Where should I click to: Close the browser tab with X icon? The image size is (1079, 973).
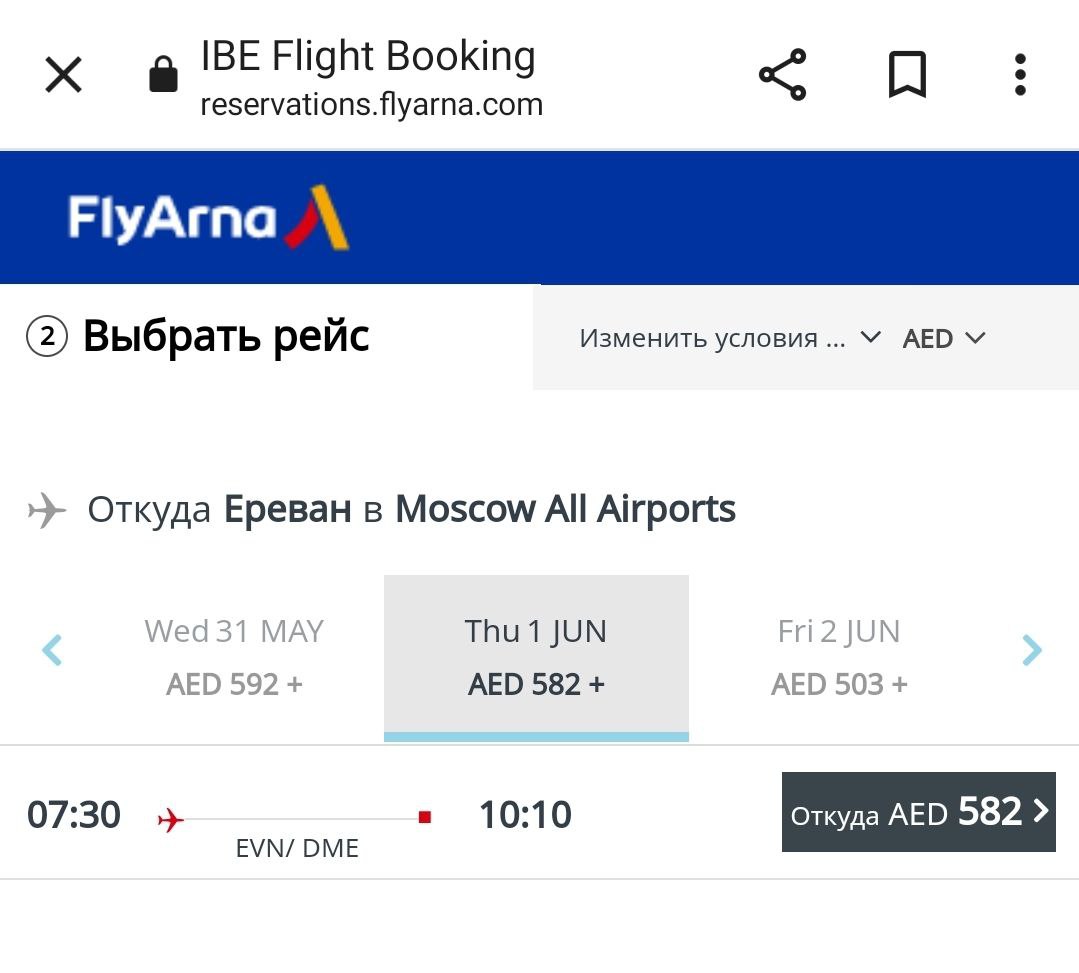click(x=64, y=75)
